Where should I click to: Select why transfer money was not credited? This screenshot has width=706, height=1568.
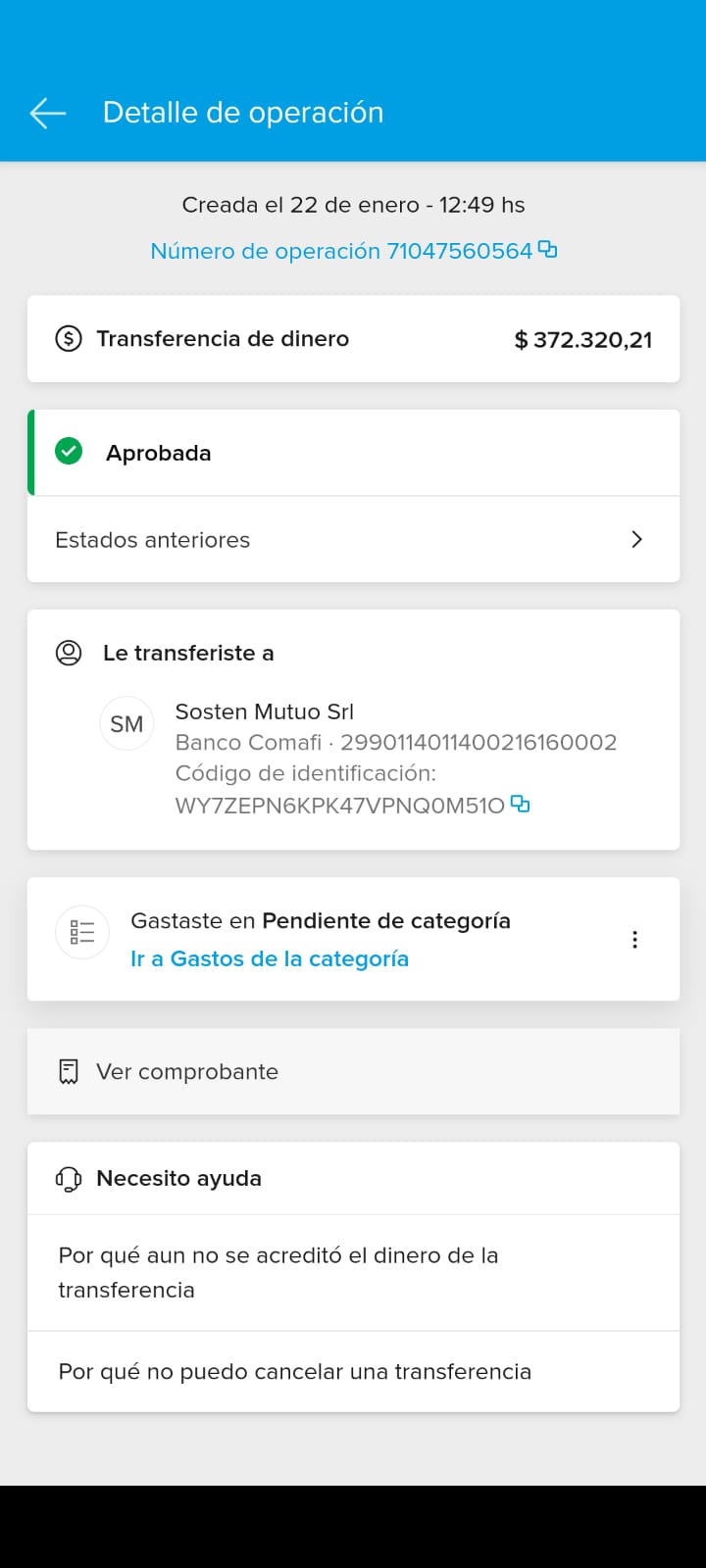278,1272
